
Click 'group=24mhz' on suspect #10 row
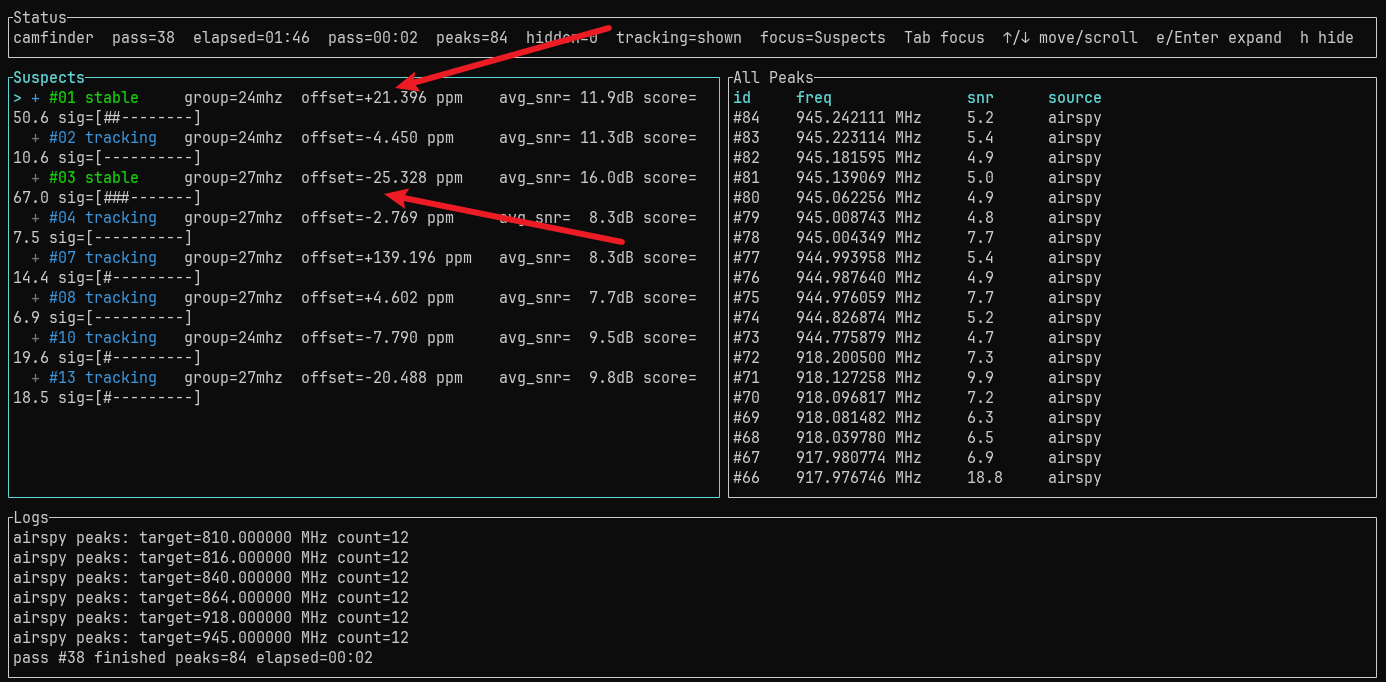tap(234, 338)
